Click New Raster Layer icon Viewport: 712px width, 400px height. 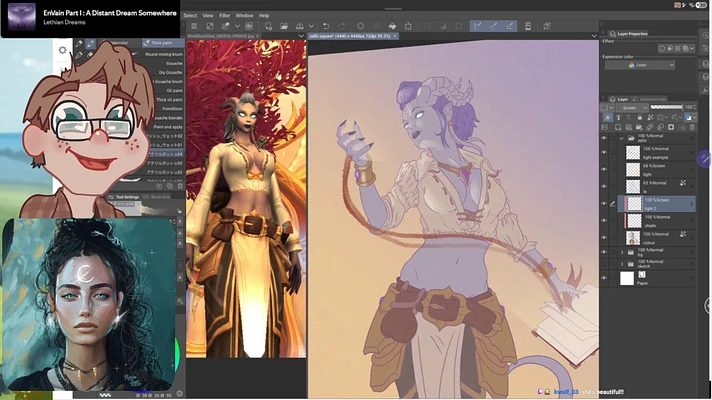click(618, 128)
